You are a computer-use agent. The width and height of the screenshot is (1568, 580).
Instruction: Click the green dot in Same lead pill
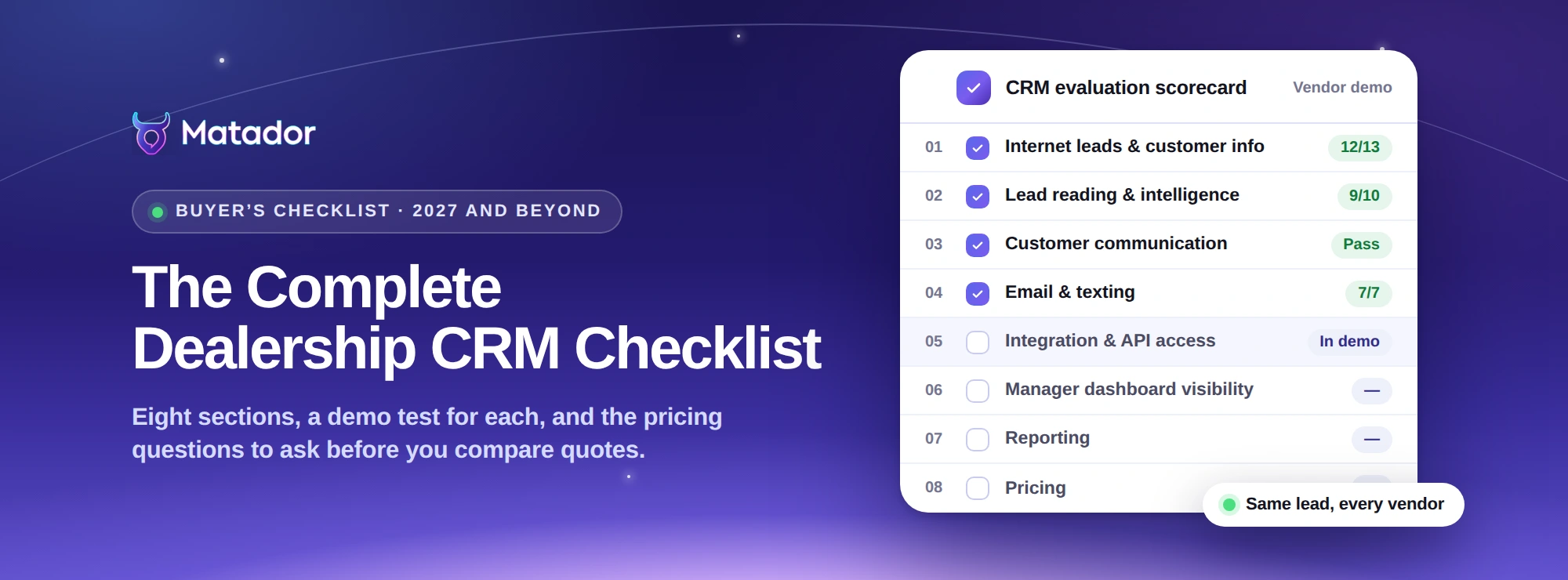pos(1229,505)
